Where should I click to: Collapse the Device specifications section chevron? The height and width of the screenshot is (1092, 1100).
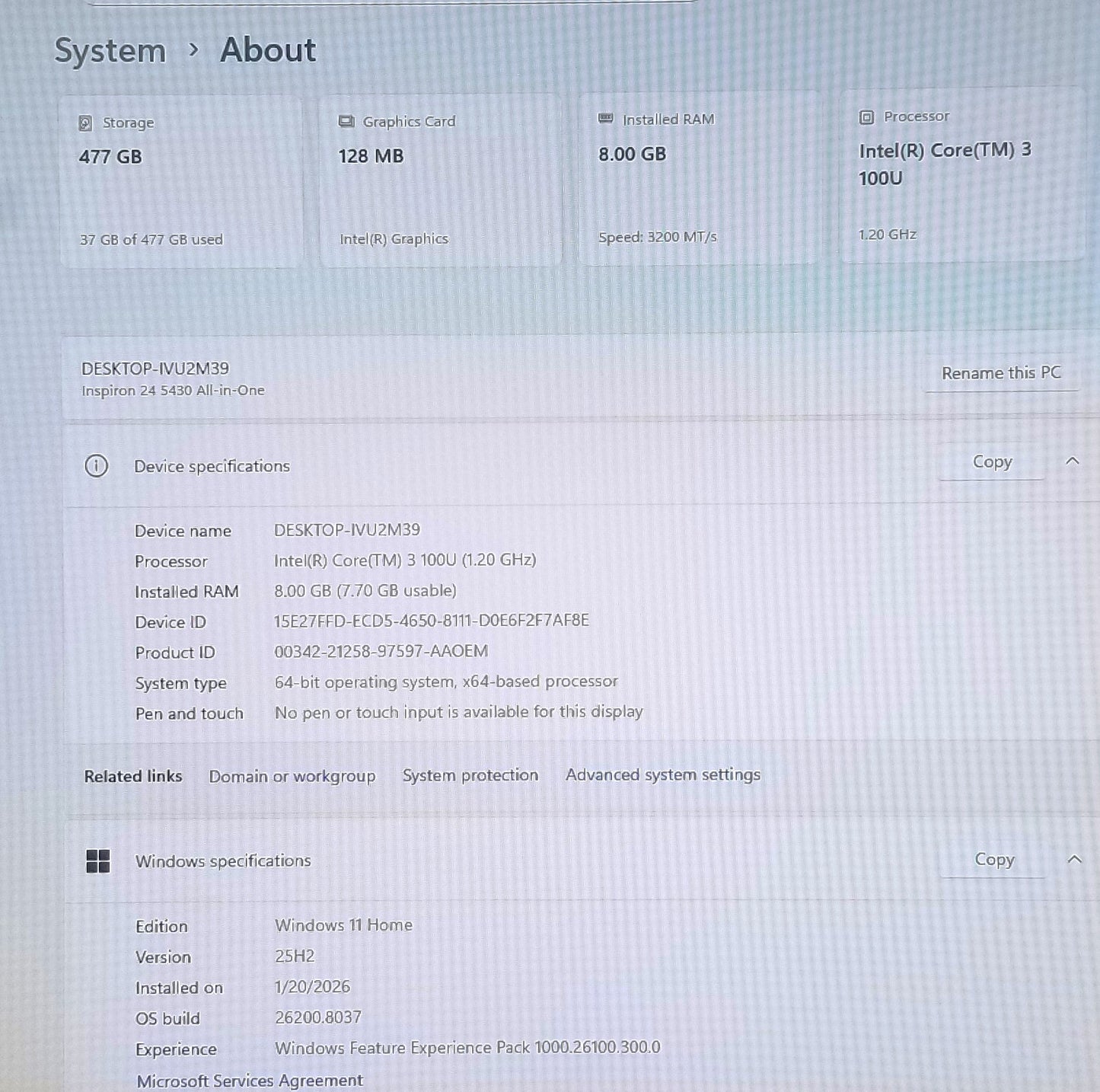click(x=1073, y=461)
